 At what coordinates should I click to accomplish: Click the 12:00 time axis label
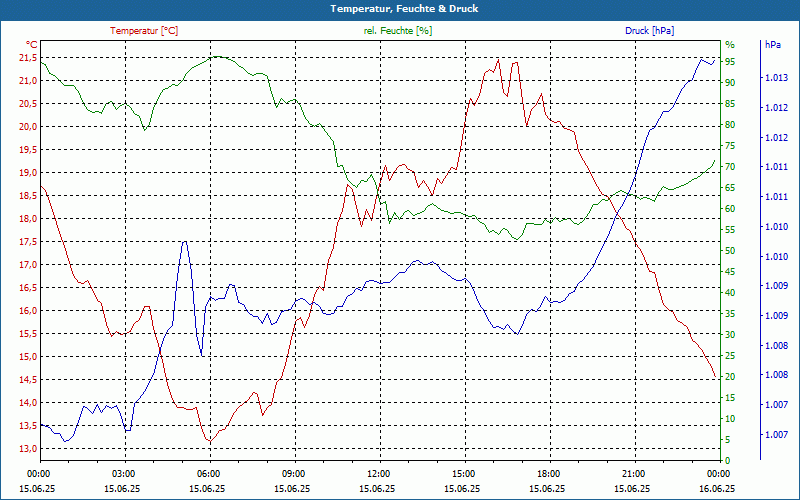(x=381, y=473)
